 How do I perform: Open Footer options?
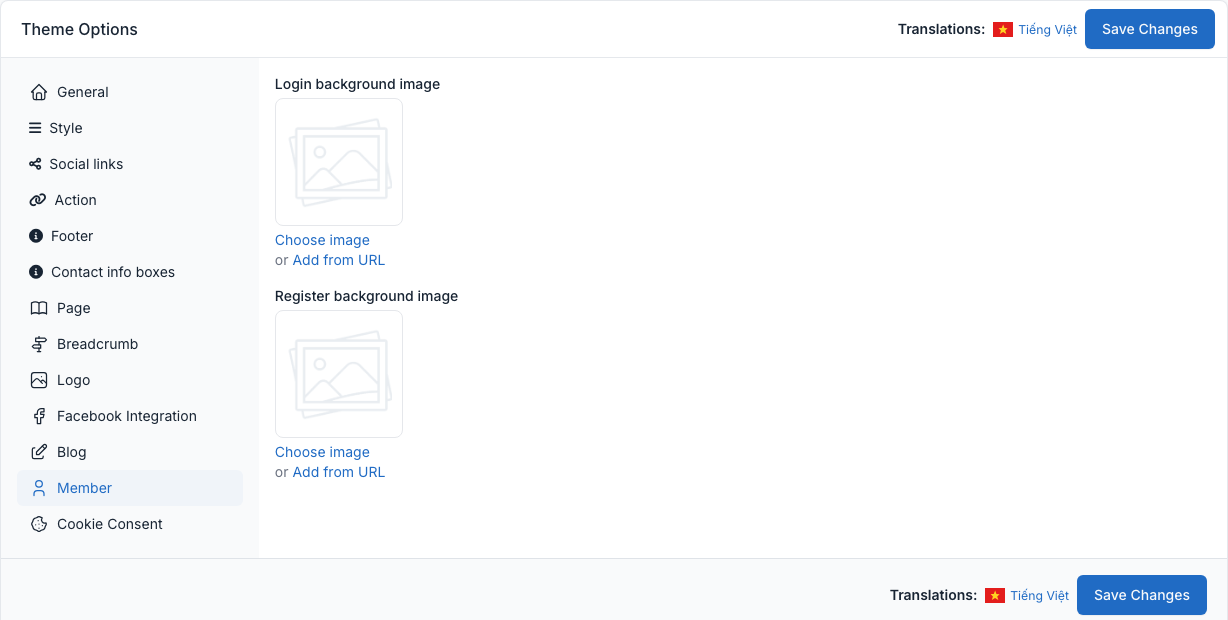click(130, 236)
